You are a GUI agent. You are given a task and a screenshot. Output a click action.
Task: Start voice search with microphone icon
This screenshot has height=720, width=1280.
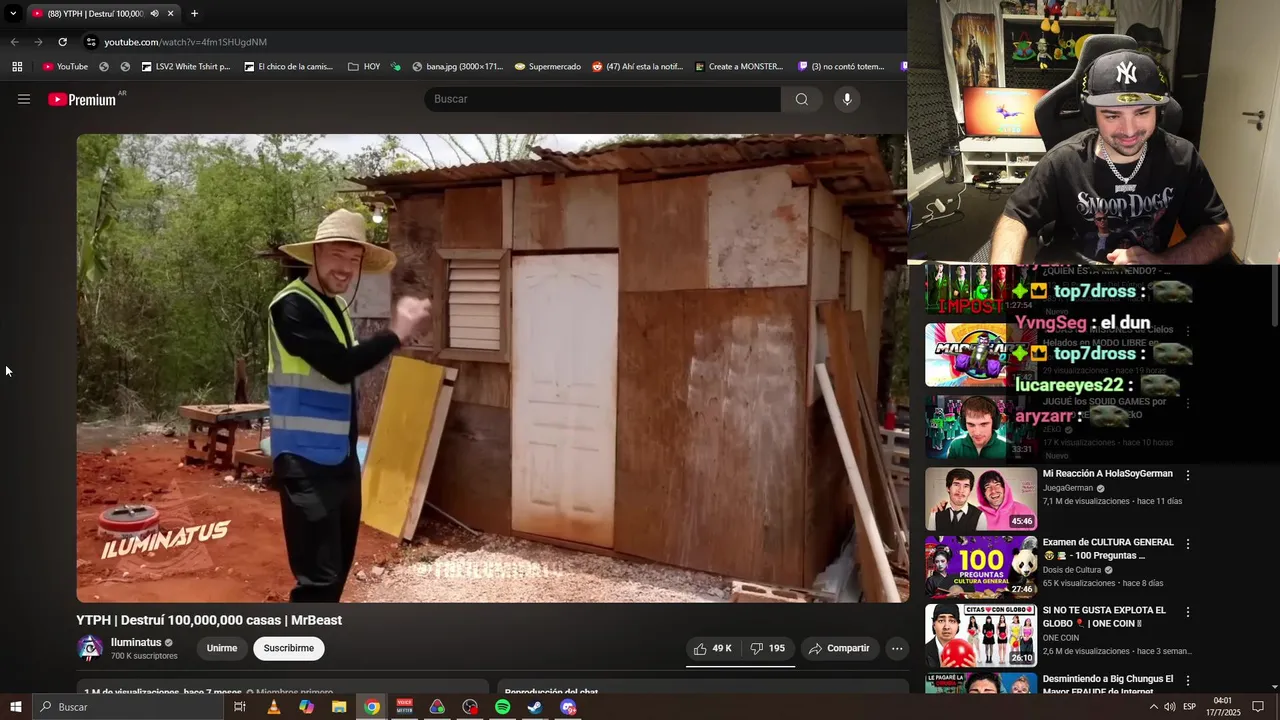coord(847,99)
